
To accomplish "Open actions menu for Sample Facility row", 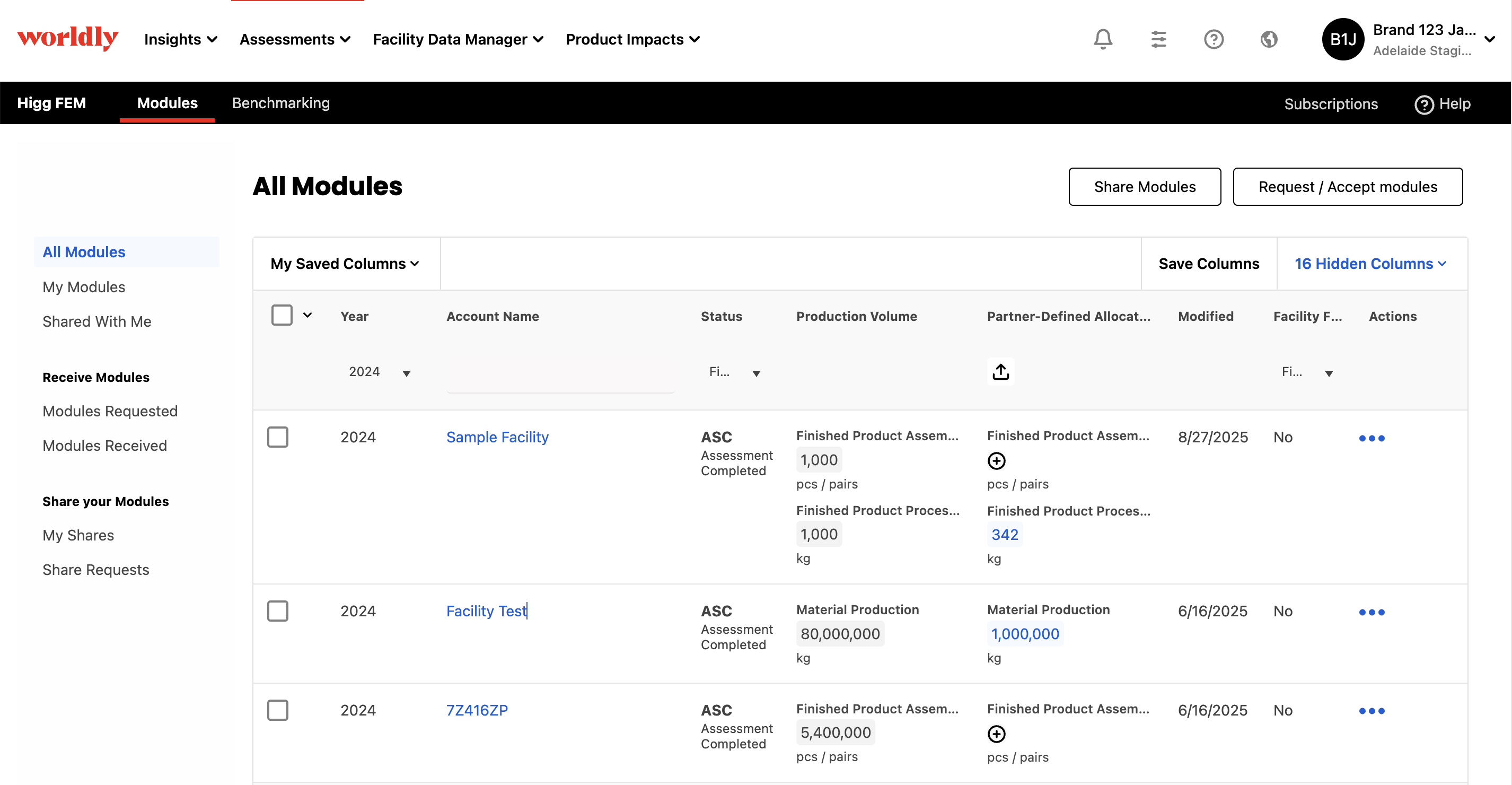I will click(1371, 438).
